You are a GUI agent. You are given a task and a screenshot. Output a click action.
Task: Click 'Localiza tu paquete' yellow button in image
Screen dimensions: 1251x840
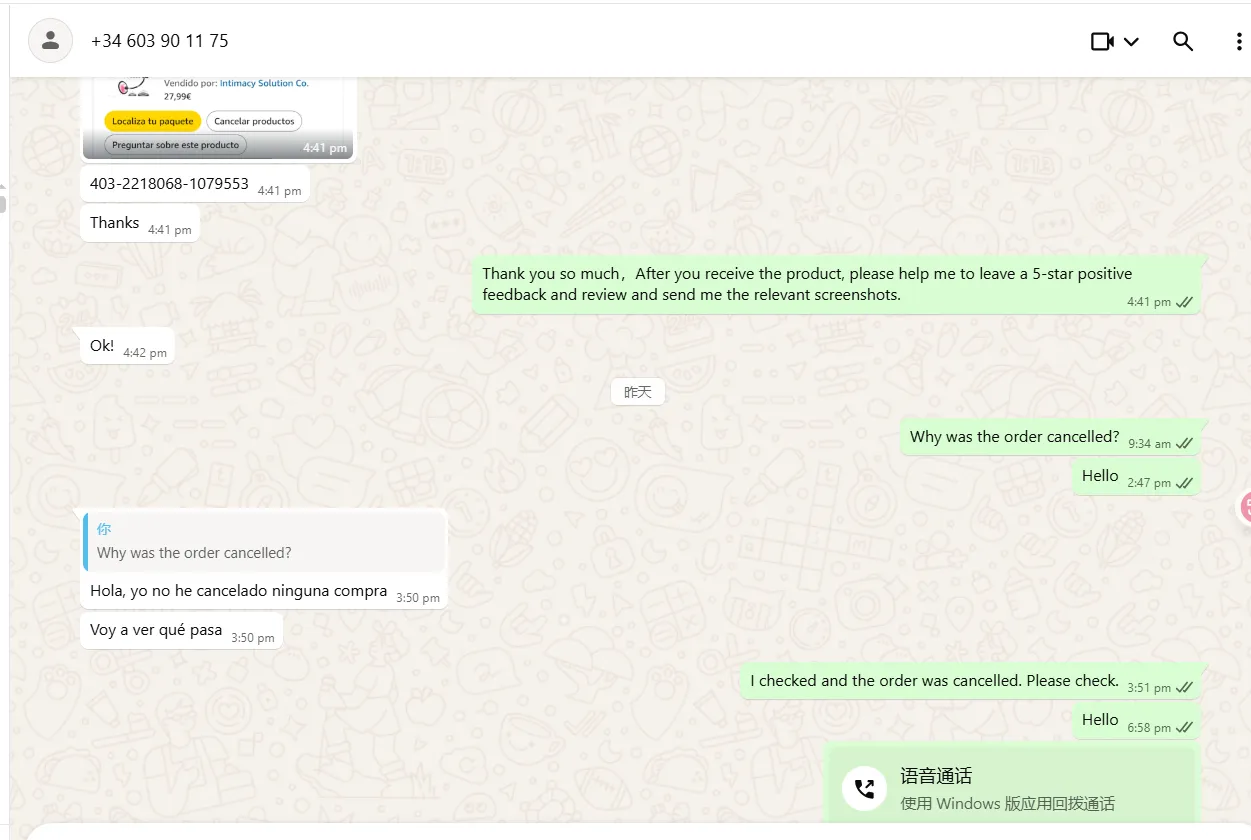click(152, 121)
